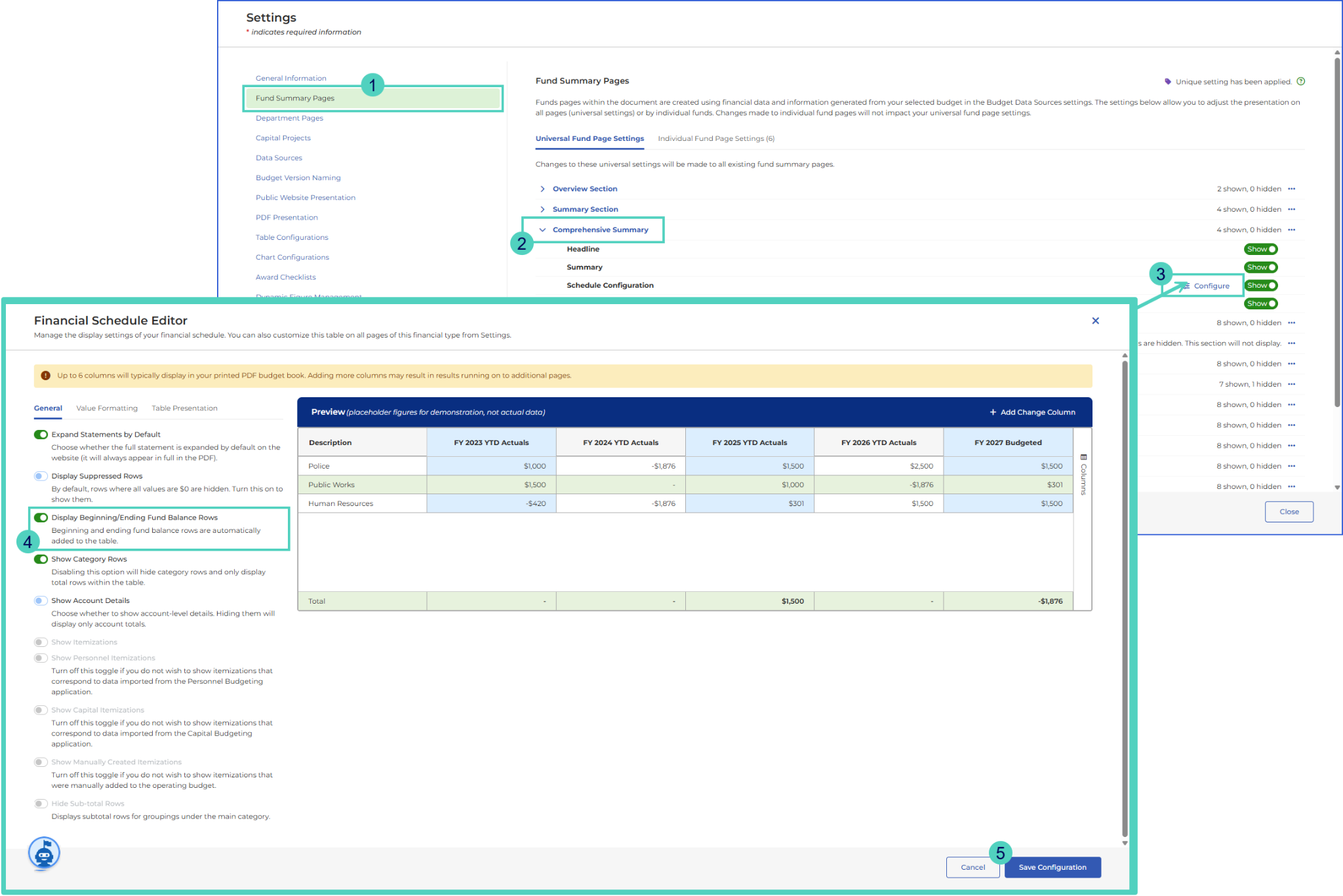The height and width of the screenshot is (896, 1343).
Task: Click the unique setting tag icon
Action: 1167,82
